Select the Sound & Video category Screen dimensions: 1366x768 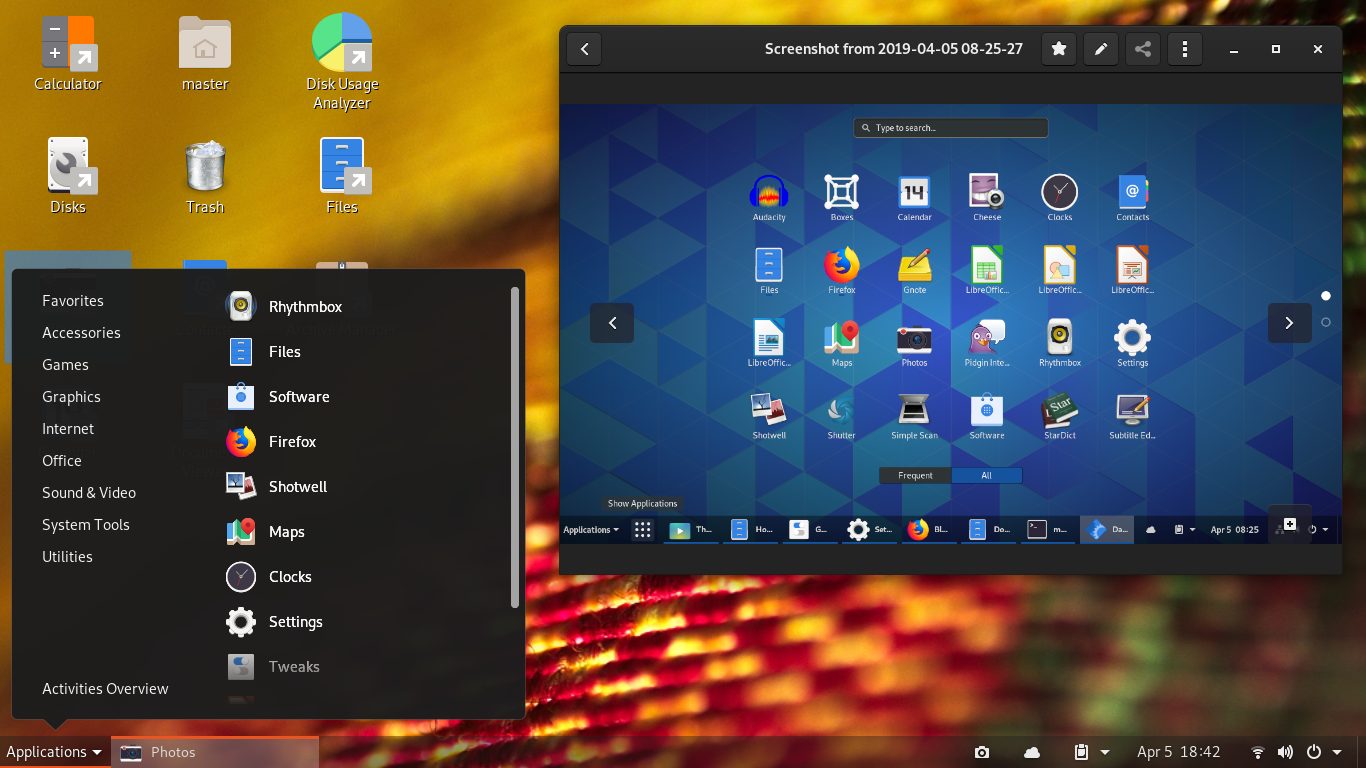tap(88, 492)
